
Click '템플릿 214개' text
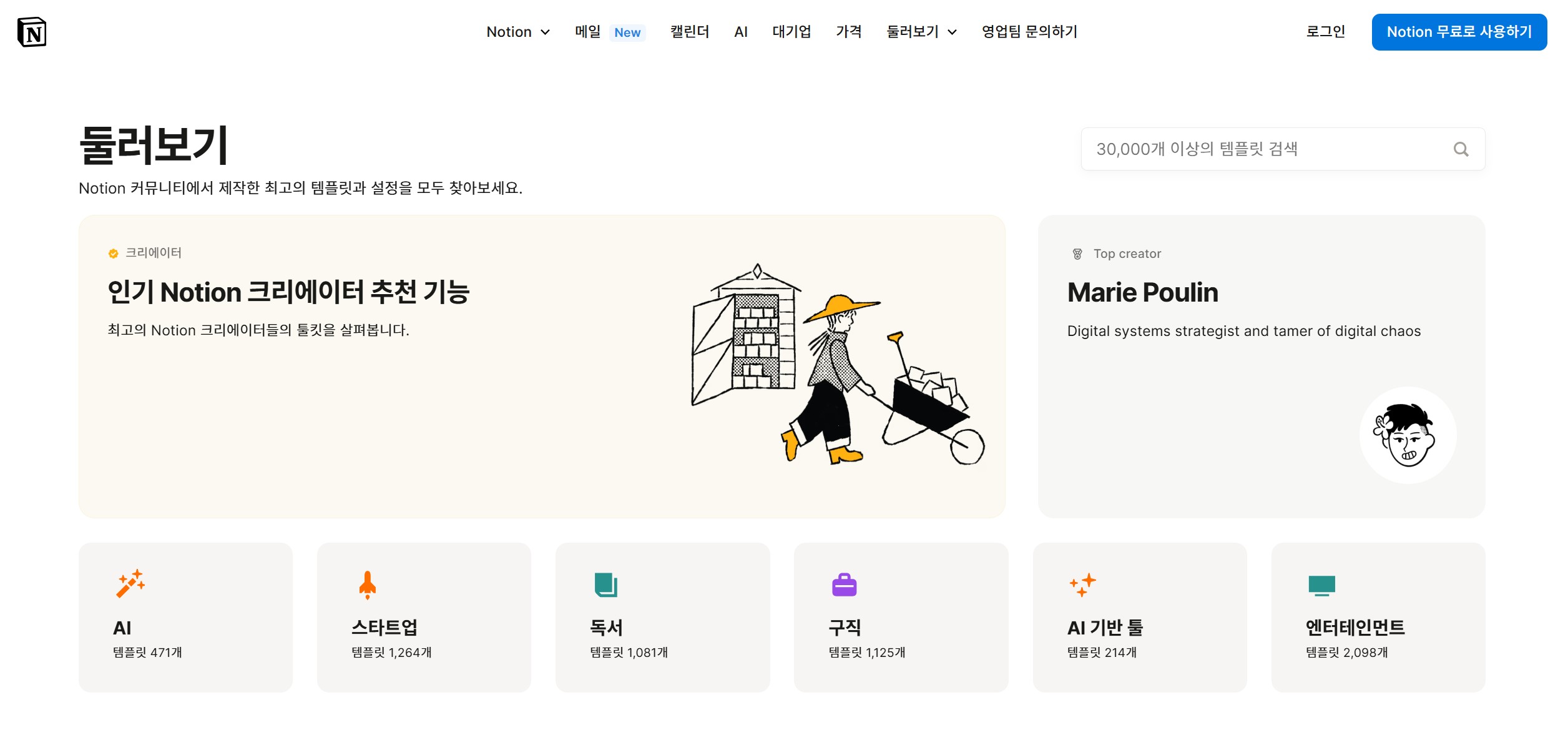[x=1102, y=653]
